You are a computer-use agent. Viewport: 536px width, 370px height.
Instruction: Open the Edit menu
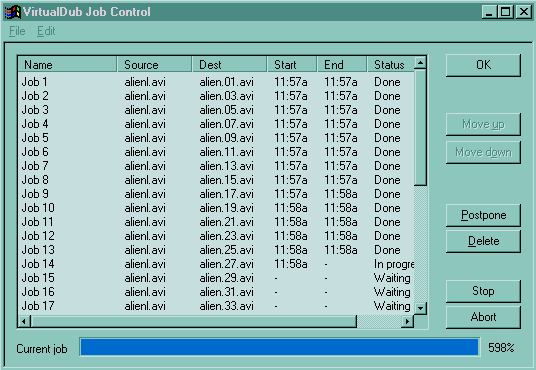46,31
